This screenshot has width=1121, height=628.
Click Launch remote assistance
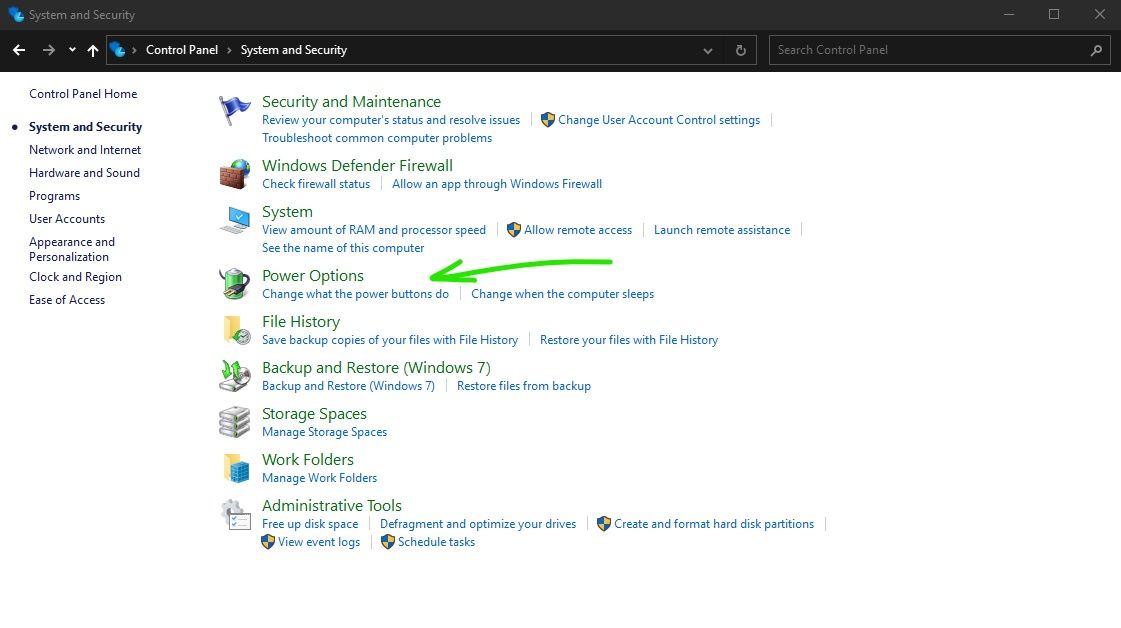(x=722, y=230)
